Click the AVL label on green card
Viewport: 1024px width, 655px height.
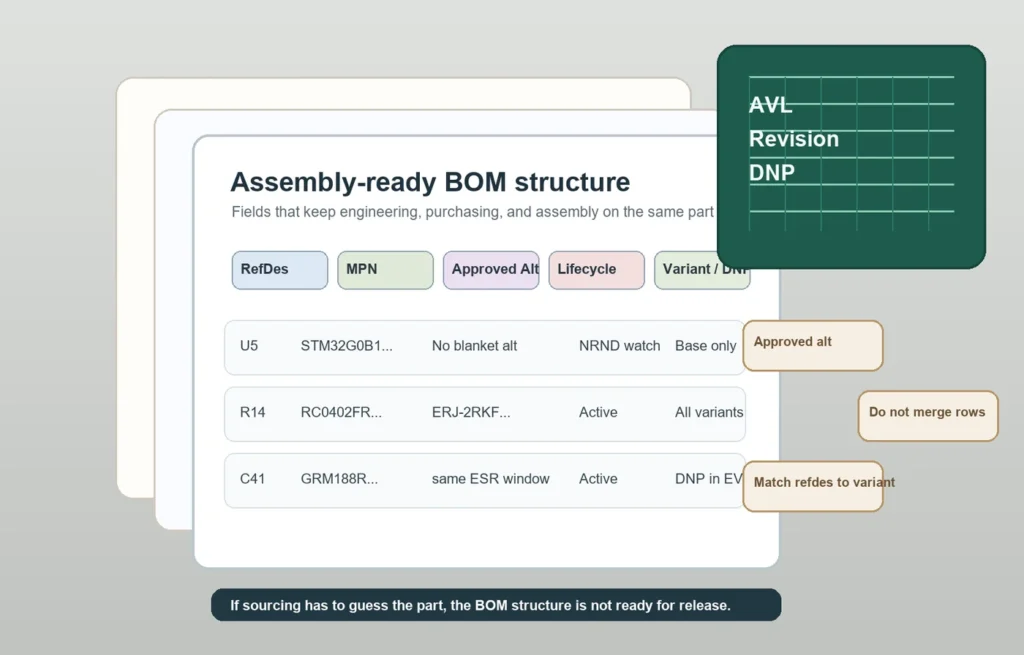[771, 105]
